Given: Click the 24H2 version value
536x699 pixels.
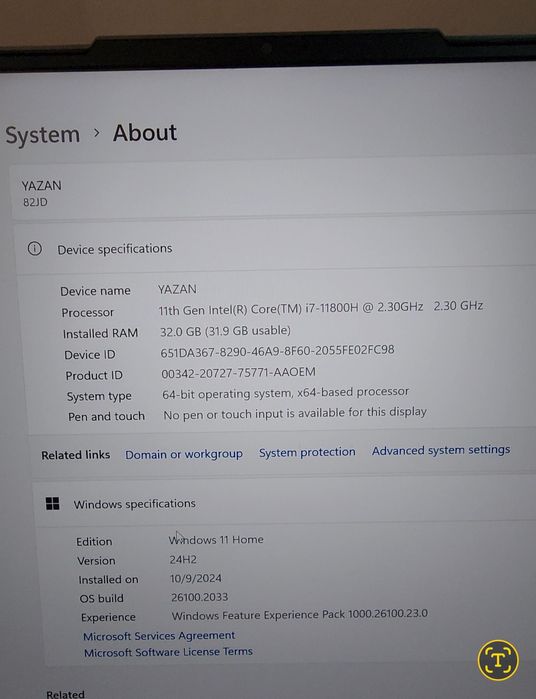Looking at the screenshot, I should (183, 559).
